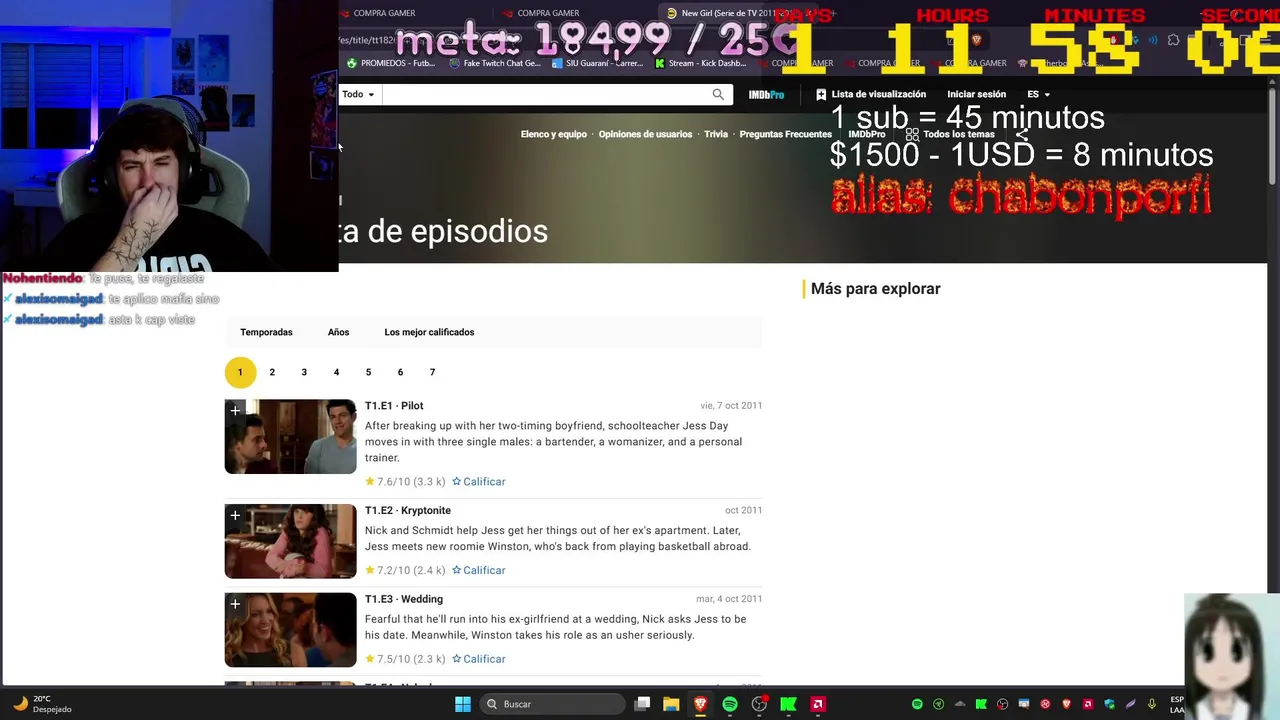
Task: Open the Windows Start menu
Action: tap(463, 704)
